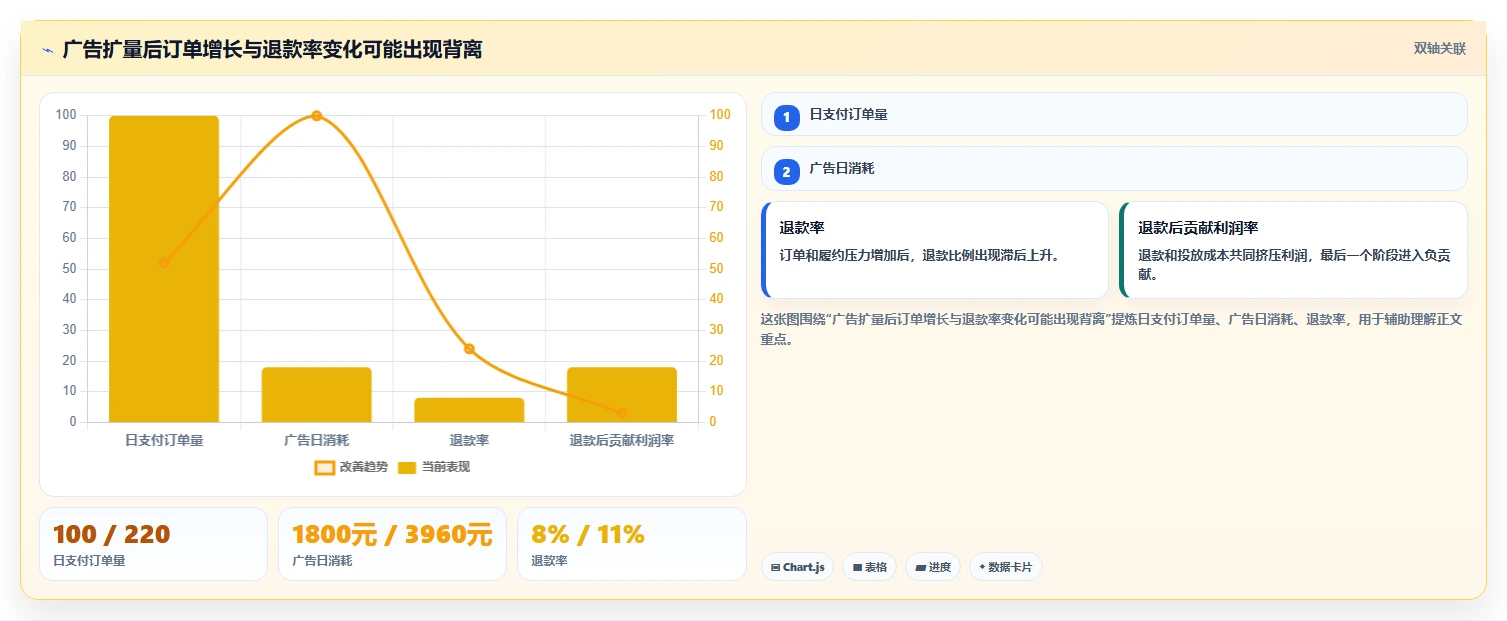Click the x-axis label 退款率
This screenshot has width=1507, height=621.
(x=469, y=440)
